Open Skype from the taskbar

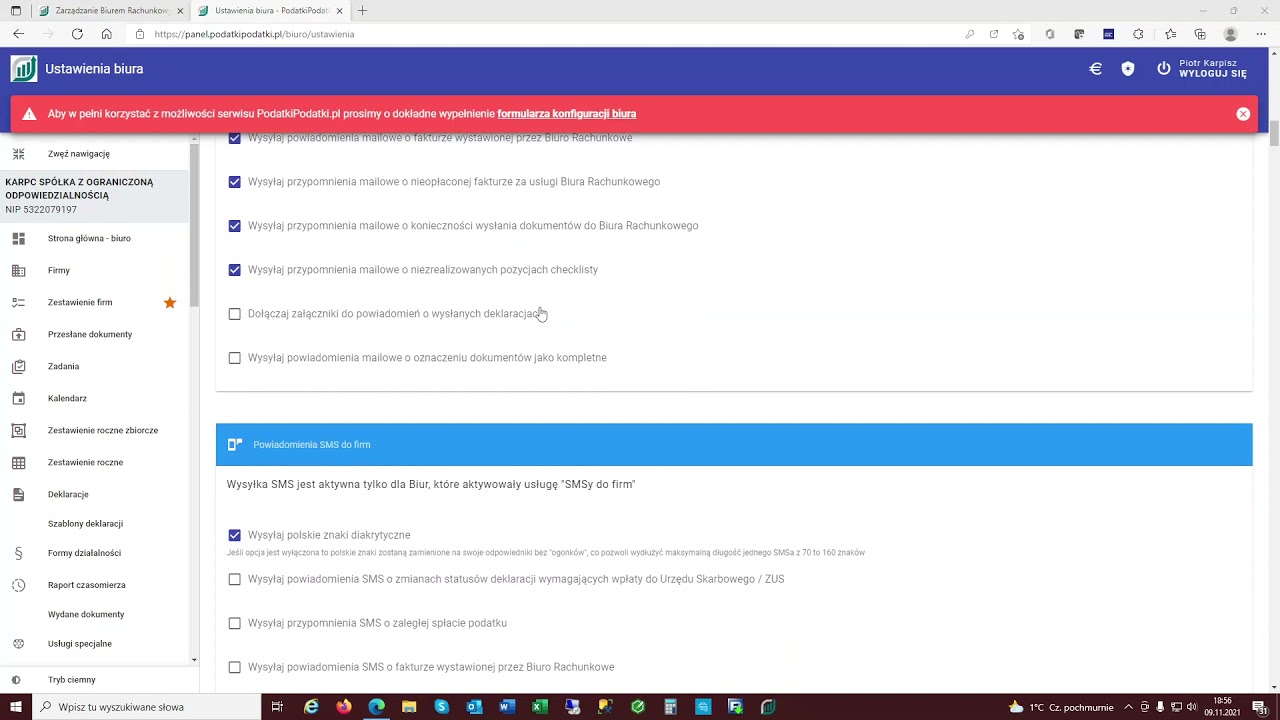pyautogui.click(x=442, y=707)
